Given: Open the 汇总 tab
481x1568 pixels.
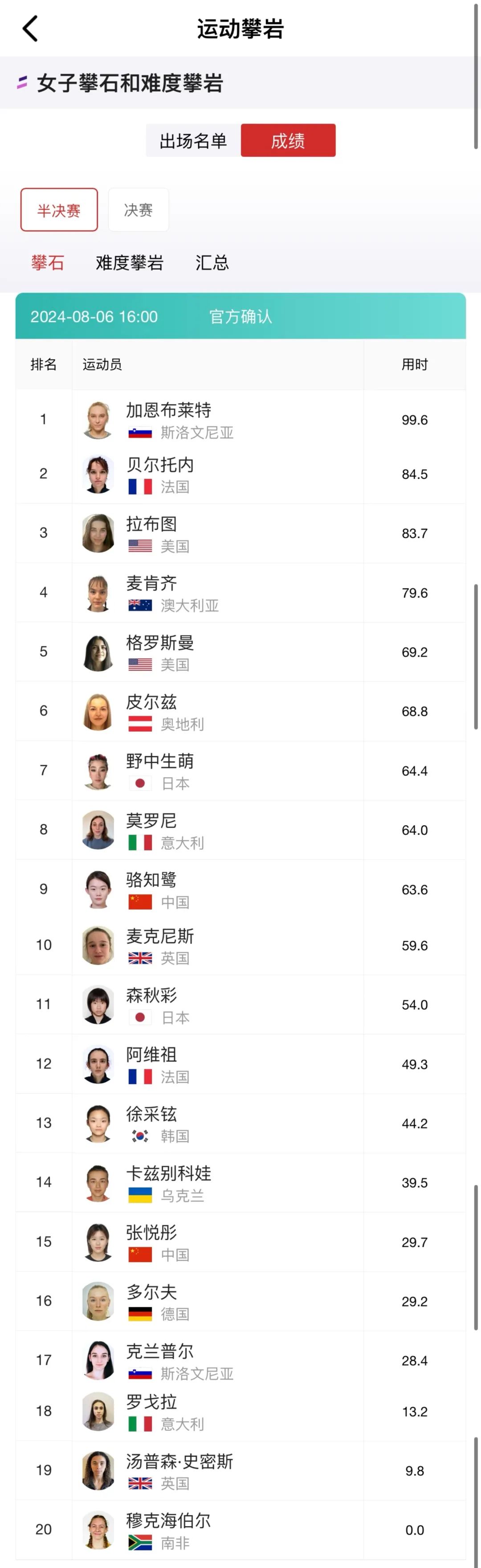Looking at the screenshot, I should [x=212, y=263].
